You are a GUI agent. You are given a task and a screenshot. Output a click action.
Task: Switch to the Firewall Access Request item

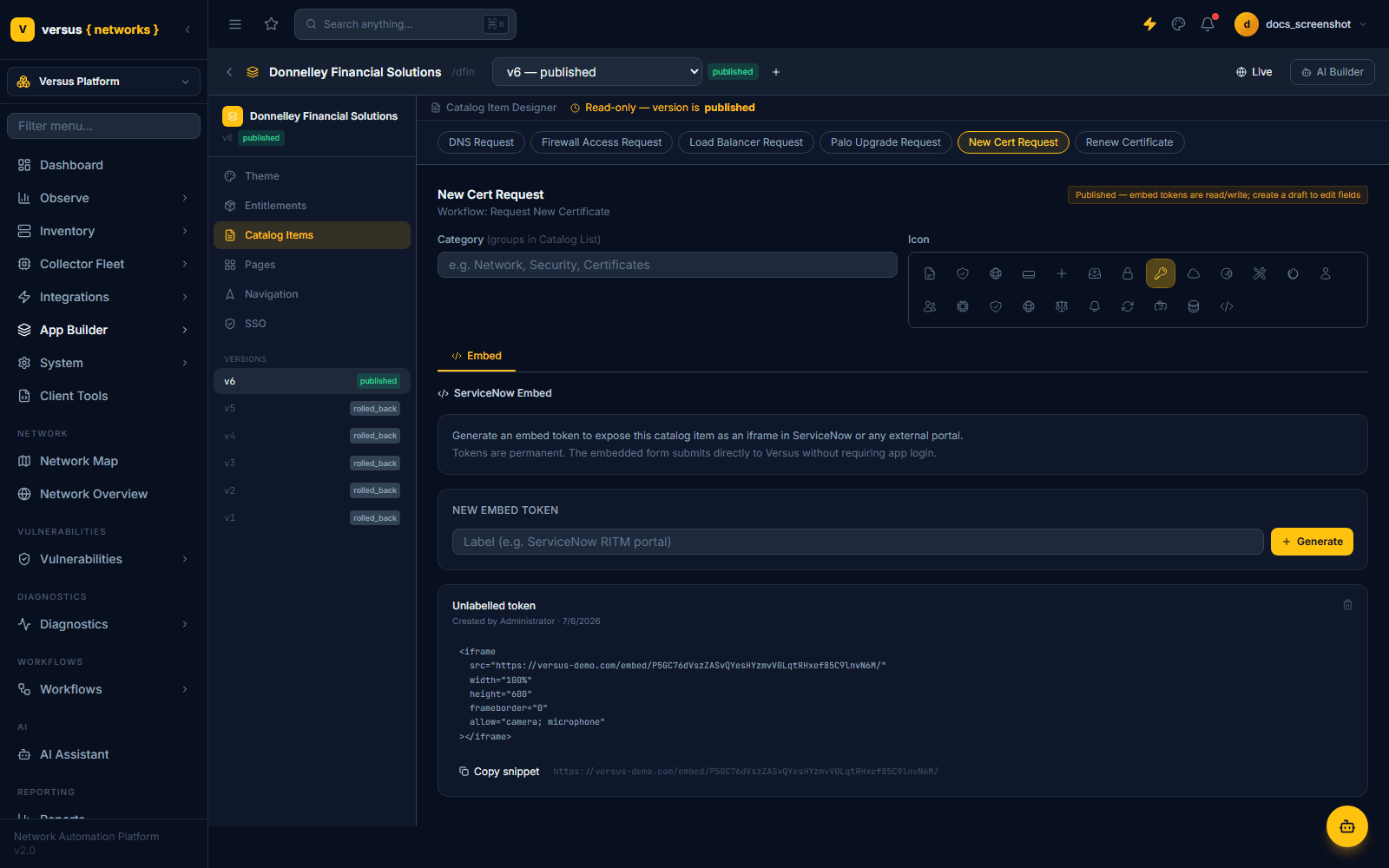pyautogui.click(x=602, y=142)
